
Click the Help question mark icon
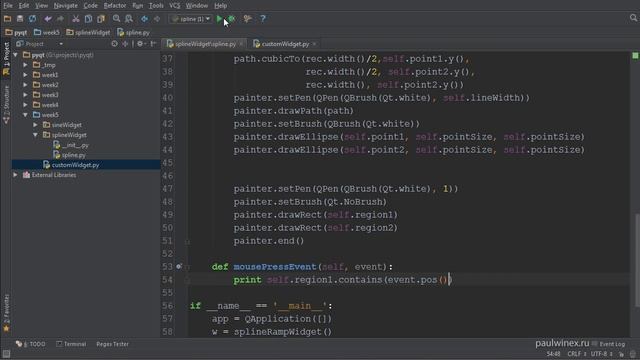[263, 19]
